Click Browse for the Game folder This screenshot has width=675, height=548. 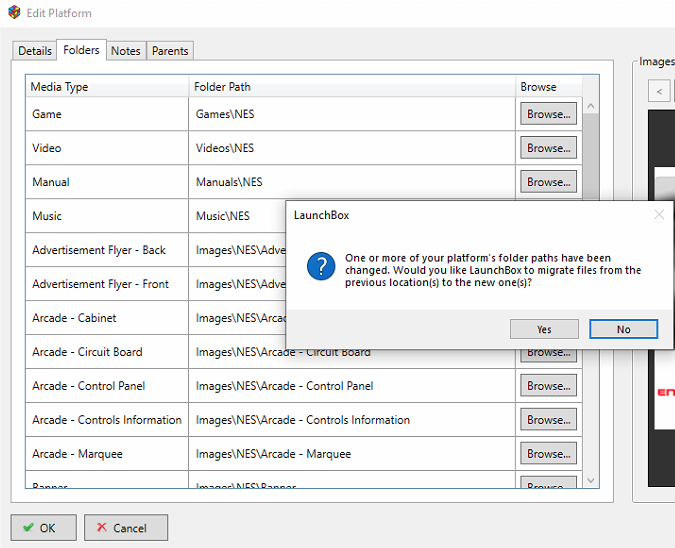[x=548, y=114]
